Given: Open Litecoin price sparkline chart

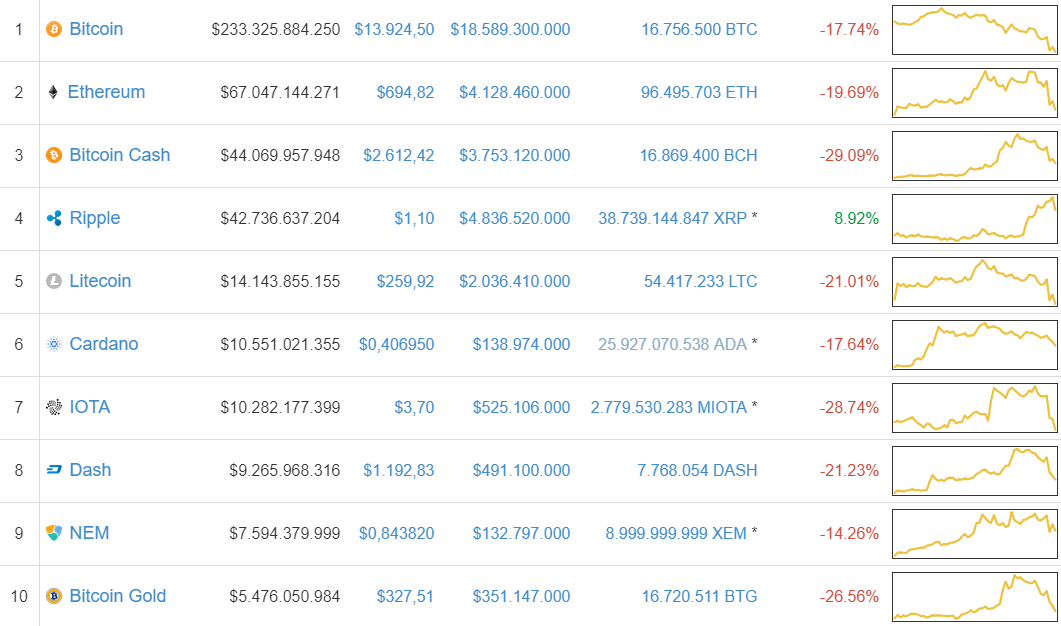Looking at the screenshot, I should [975, 282].
